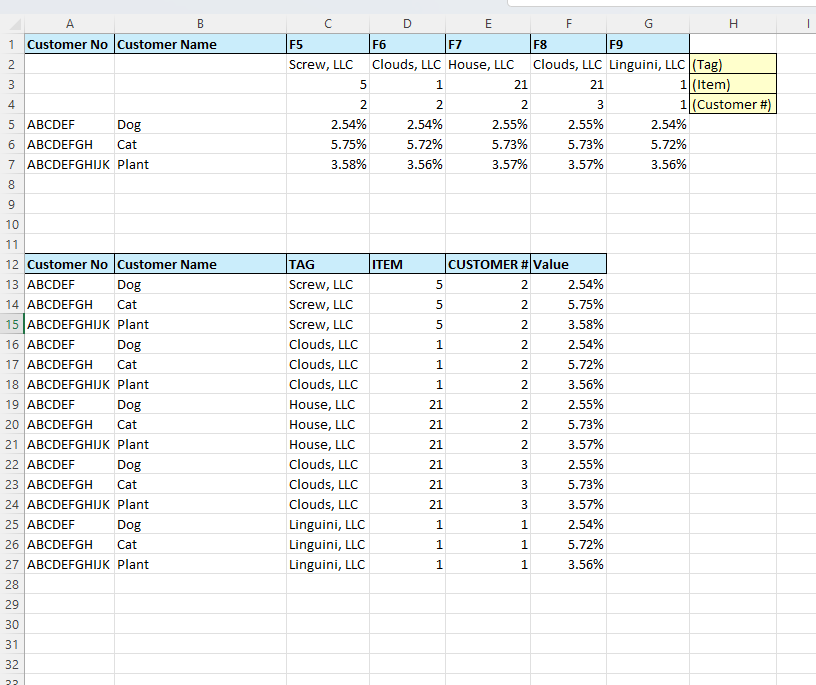Select the item value 21 in row 19
This screenshot has width=816, height=685.
(x=407, y=404)
